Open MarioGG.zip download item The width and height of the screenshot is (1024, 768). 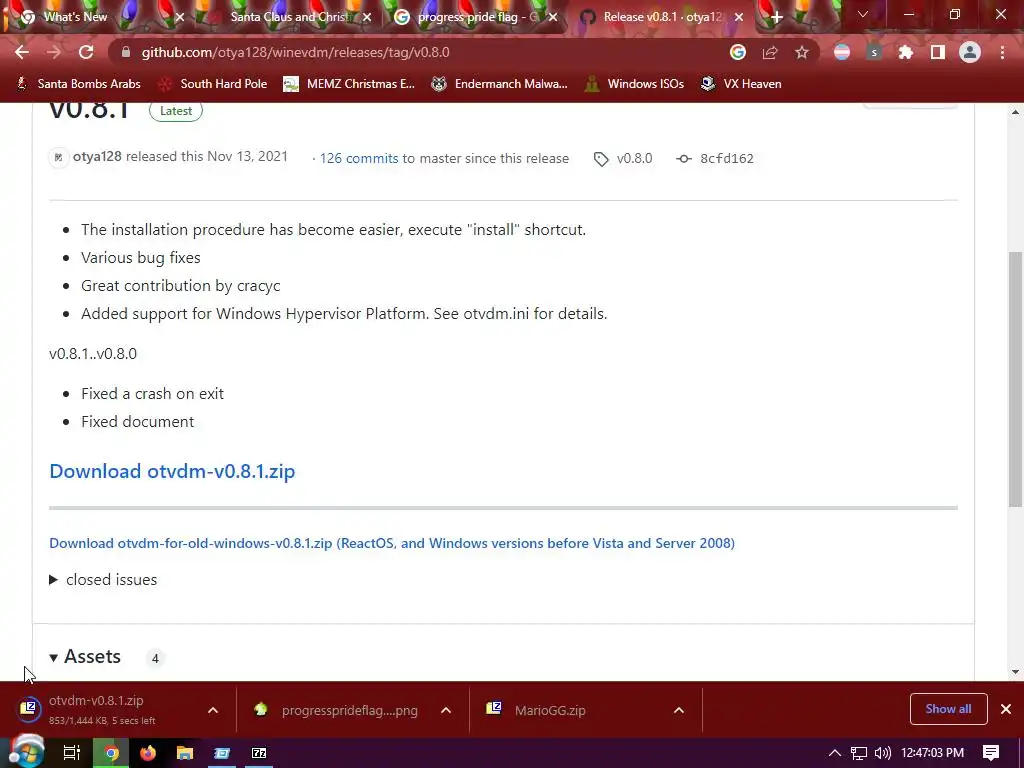tap(536, 710)
